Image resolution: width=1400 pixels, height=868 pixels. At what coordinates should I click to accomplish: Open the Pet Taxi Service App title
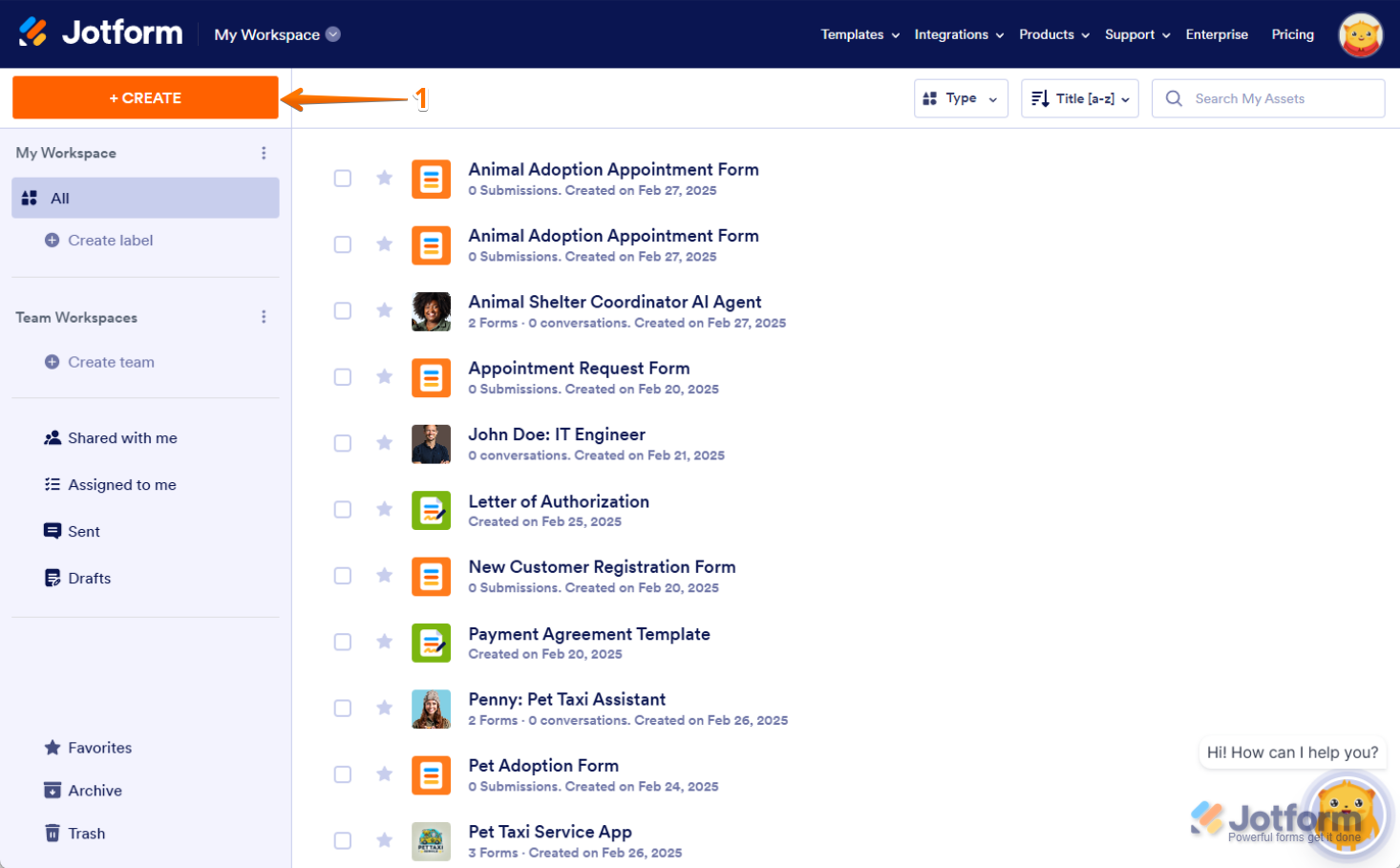coord(550,832)
